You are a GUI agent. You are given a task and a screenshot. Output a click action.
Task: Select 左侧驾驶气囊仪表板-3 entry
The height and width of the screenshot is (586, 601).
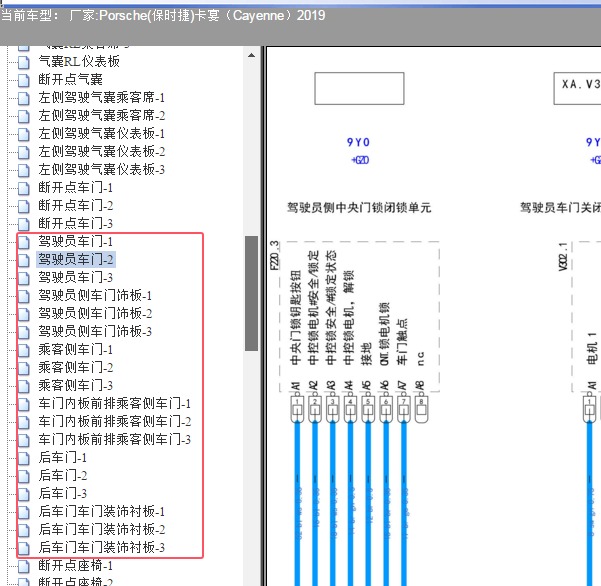tap(101, 169)
